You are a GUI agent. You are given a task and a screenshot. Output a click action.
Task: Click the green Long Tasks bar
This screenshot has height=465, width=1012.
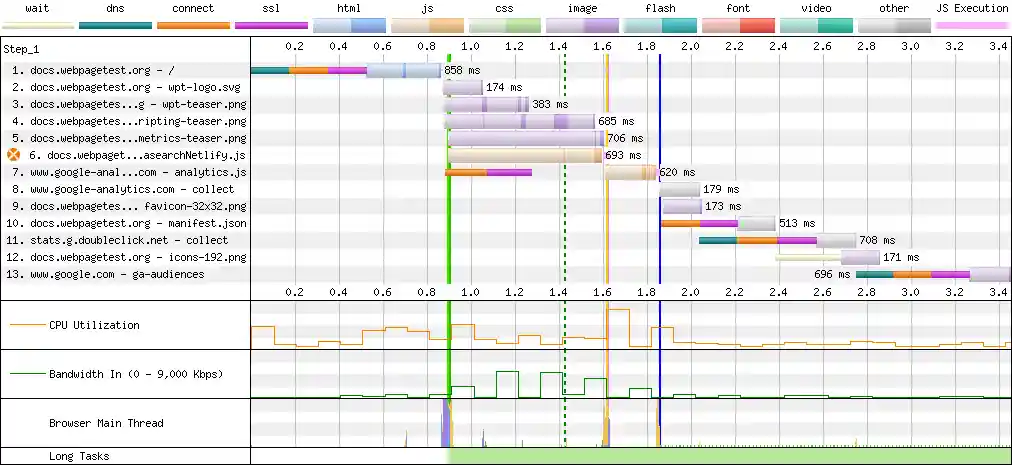click(x=730, y=456)
